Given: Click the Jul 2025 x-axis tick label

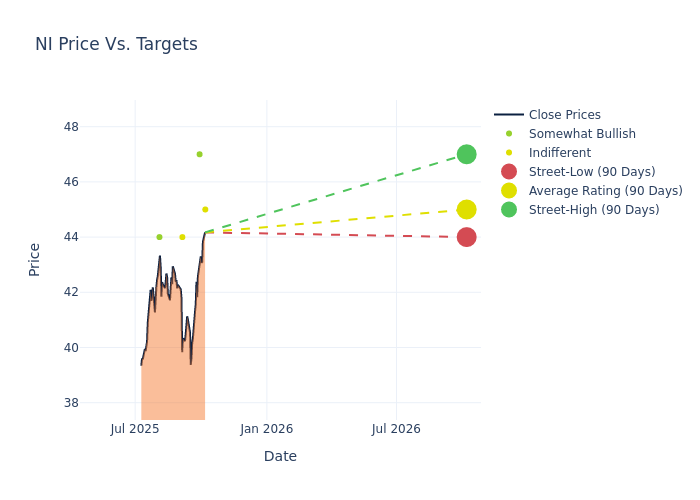Looking at the screenshot, I should [x=135, y=429].
